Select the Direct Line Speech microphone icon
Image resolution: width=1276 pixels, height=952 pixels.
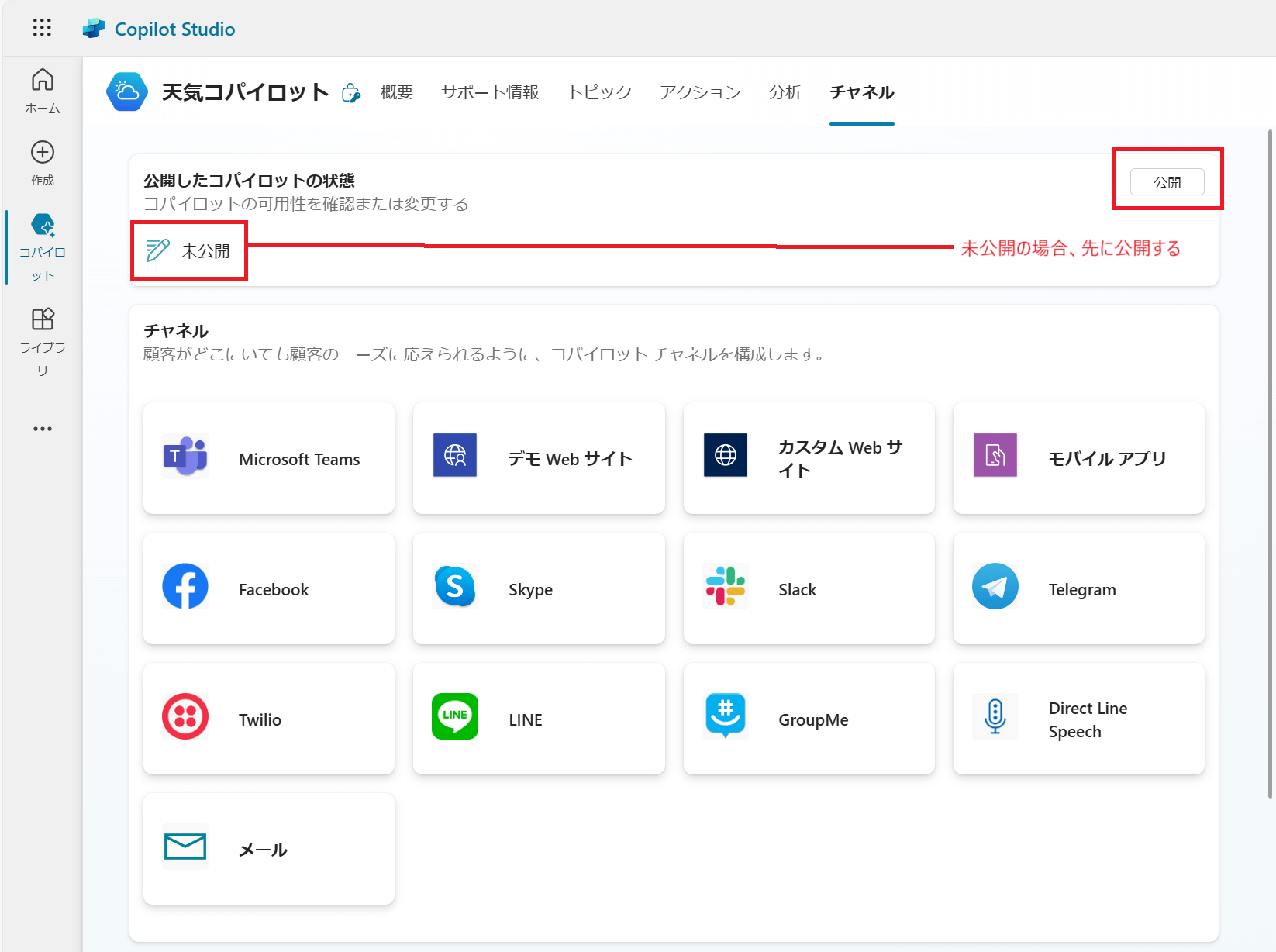click(995, 716)
